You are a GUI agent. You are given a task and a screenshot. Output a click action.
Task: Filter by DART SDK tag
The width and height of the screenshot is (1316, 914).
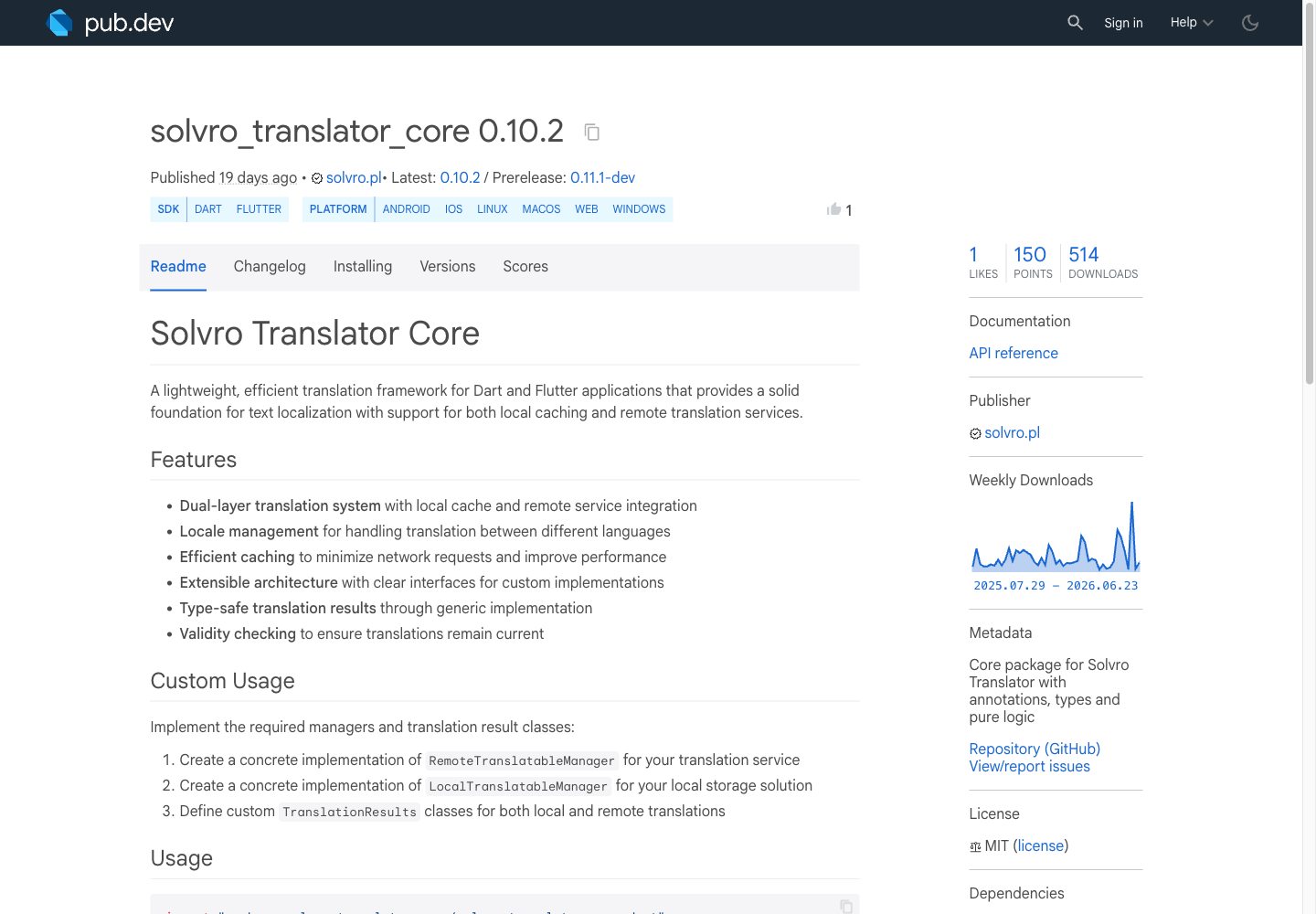point(208,209)
